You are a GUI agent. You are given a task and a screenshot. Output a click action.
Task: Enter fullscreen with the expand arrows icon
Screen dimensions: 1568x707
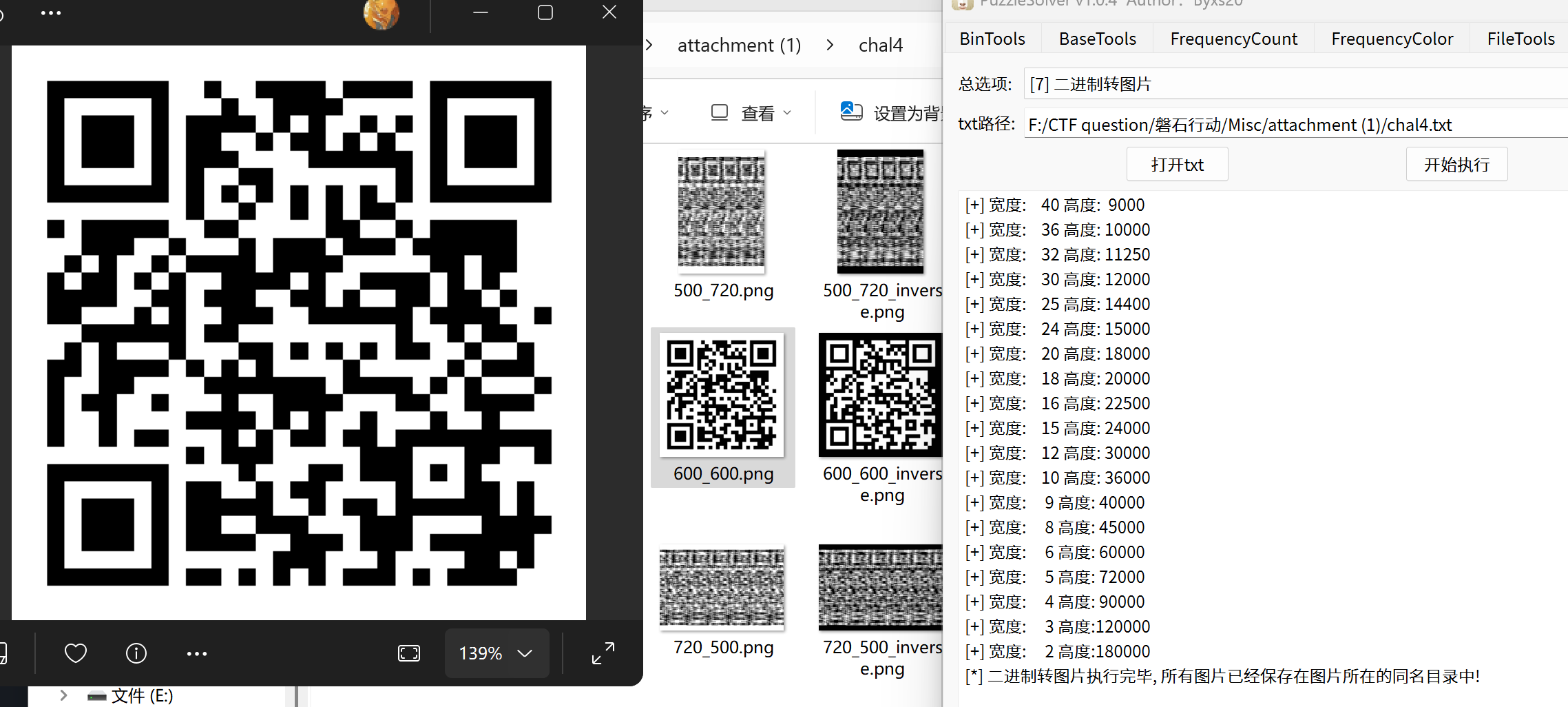click(x=603, y=653)
